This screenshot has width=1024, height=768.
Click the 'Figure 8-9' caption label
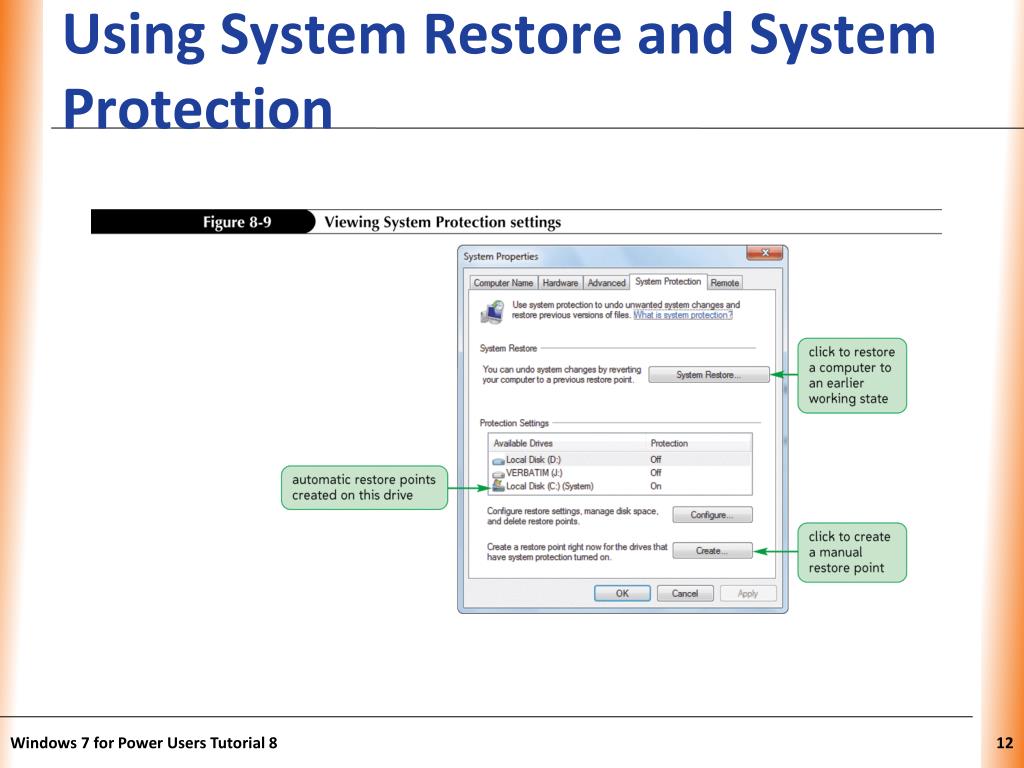(237, 222)
